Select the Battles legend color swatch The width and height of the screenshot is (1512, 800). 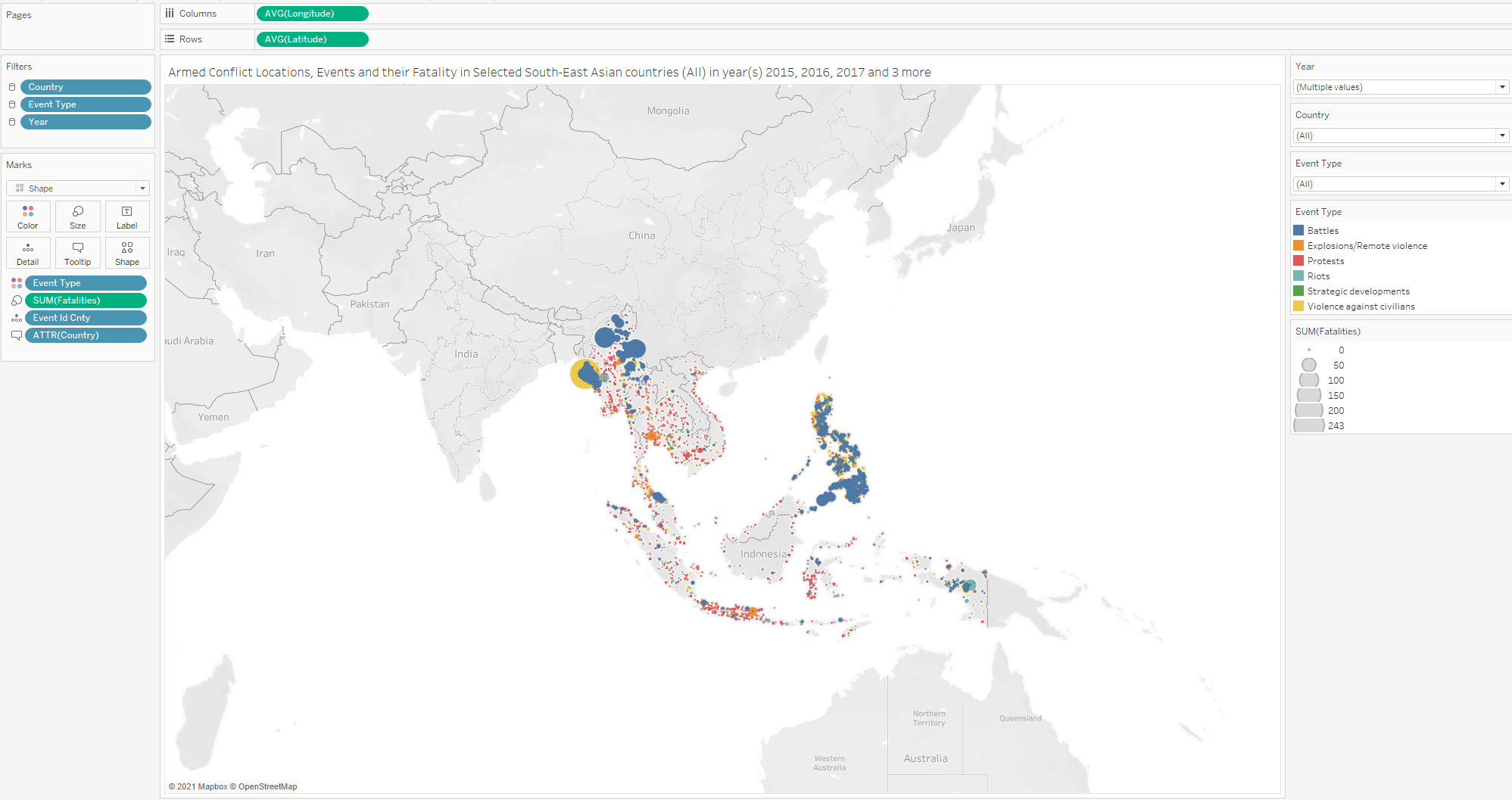(x=1298, y=231)
